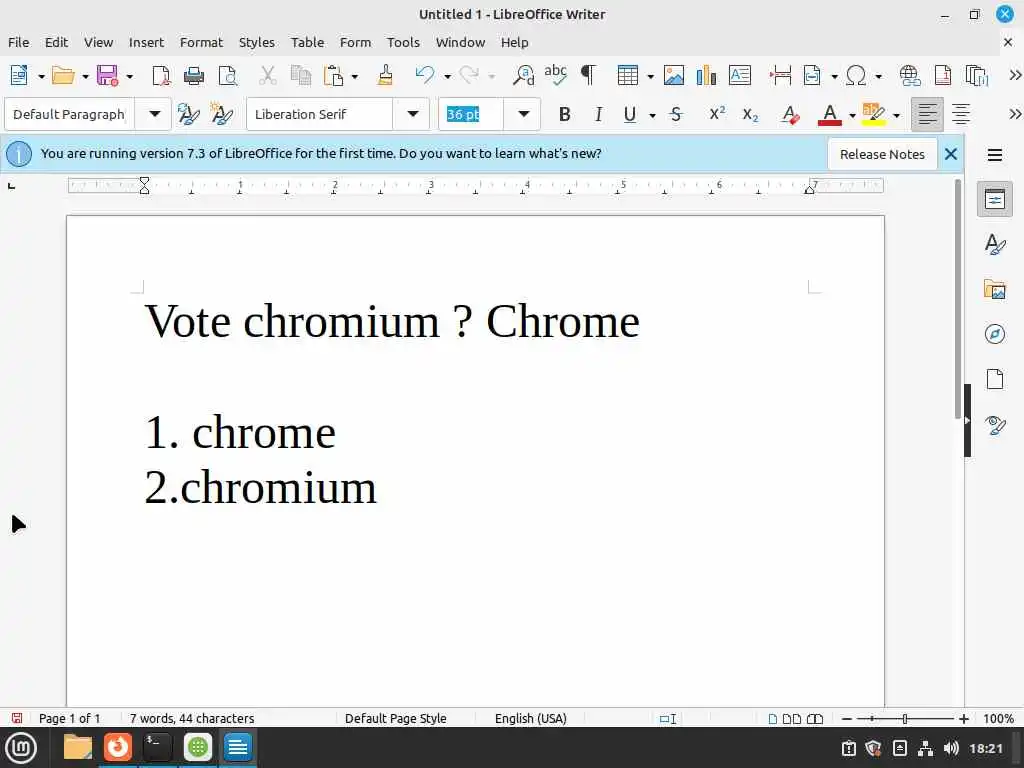
Task: Open the Save dropdown arrow
Action: coord(129,77)
